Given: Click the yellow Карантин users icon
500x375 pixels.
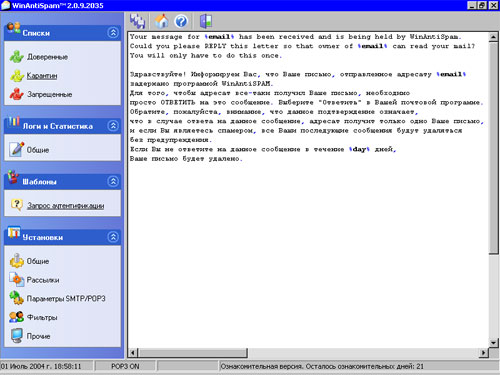Looking at the screenshot, I should click(x=16, y=76).
